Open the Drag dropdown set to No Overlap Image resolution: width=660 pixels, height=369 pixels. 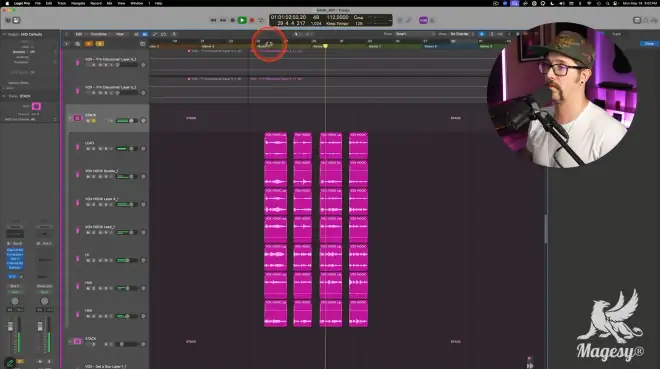[462, 34]
